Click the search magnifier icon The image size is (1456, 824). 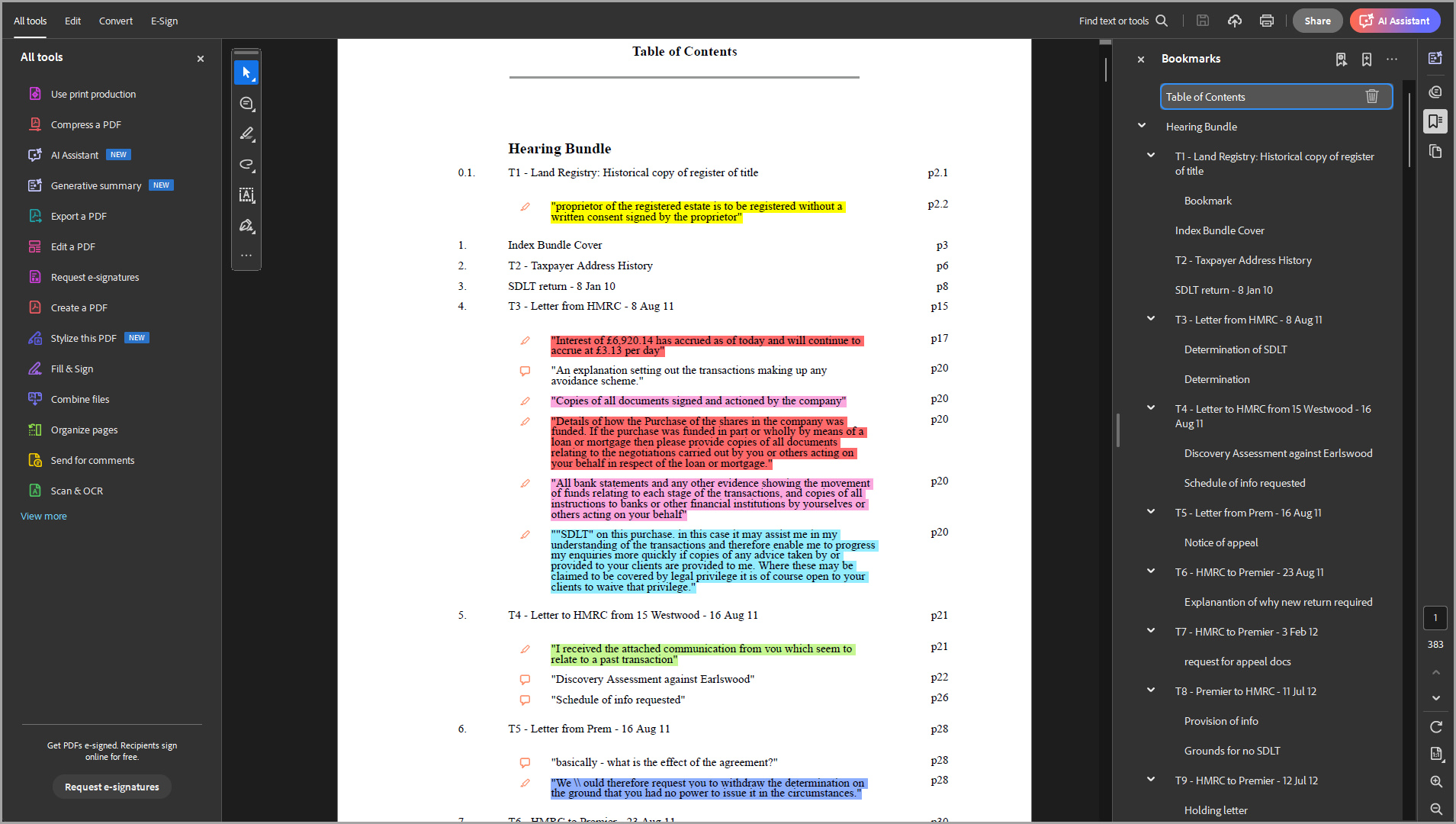coord(1162,21)
